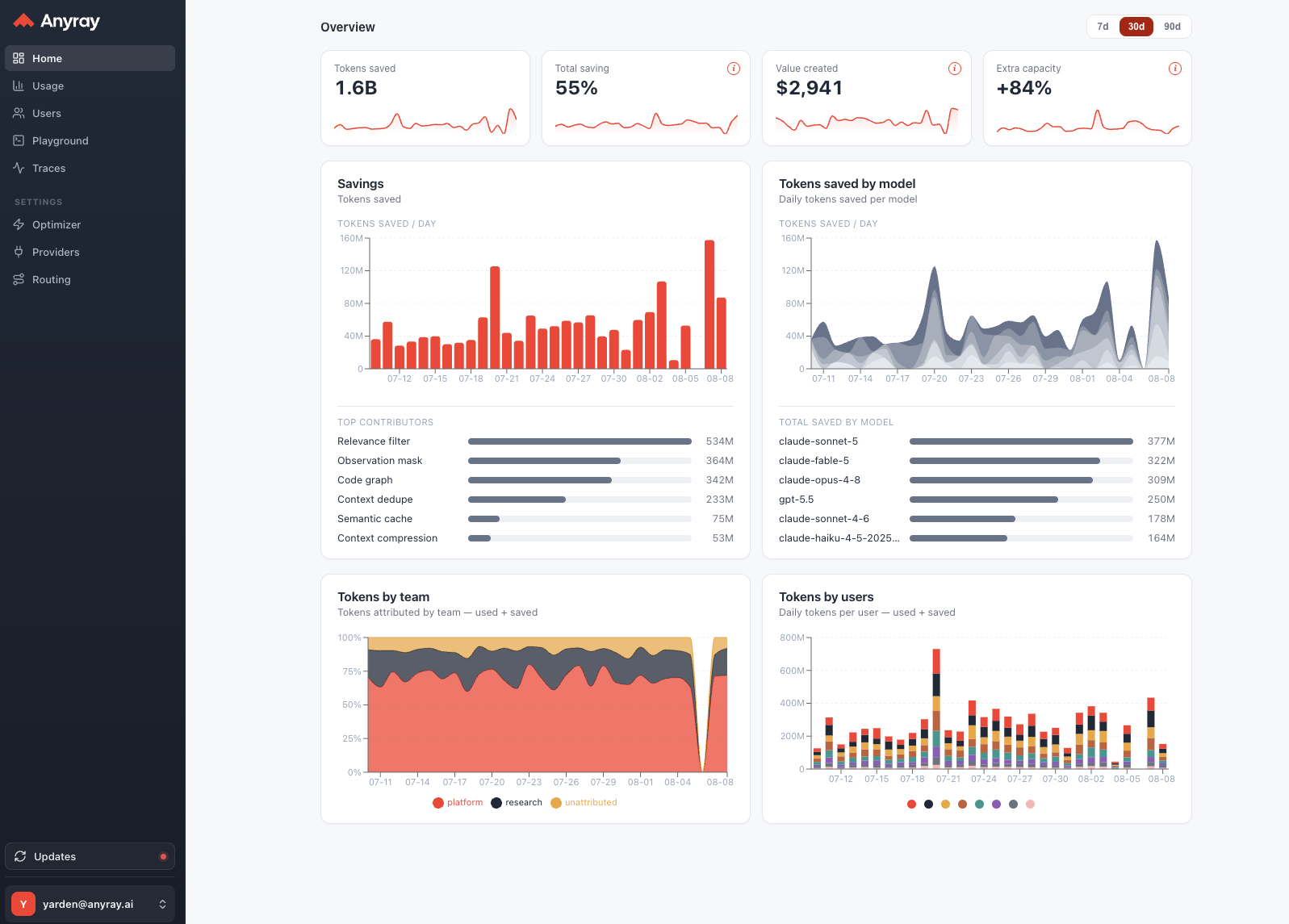1289x924 pixels.
Task: Click the Providers plug icon
Action: (x=19, y=252)
